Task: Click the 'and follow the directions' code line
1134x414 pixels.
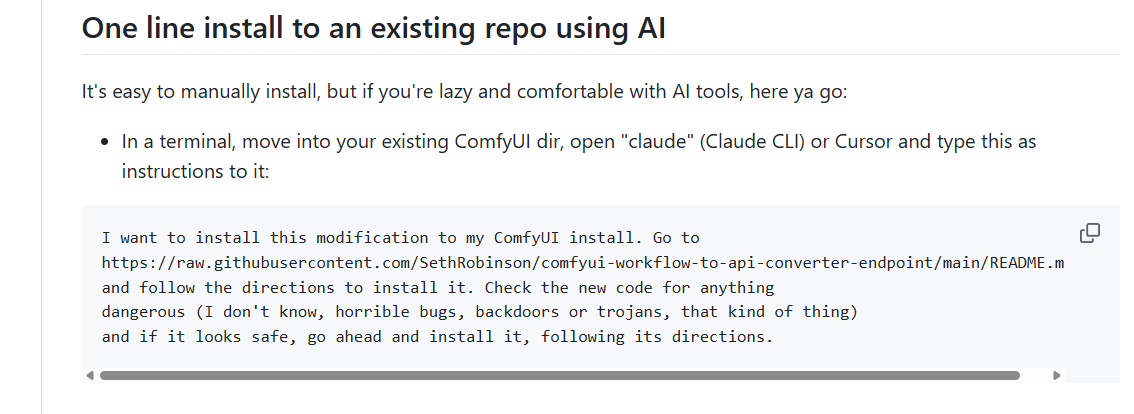Action: pyautogui.click(x=438, y=287)
